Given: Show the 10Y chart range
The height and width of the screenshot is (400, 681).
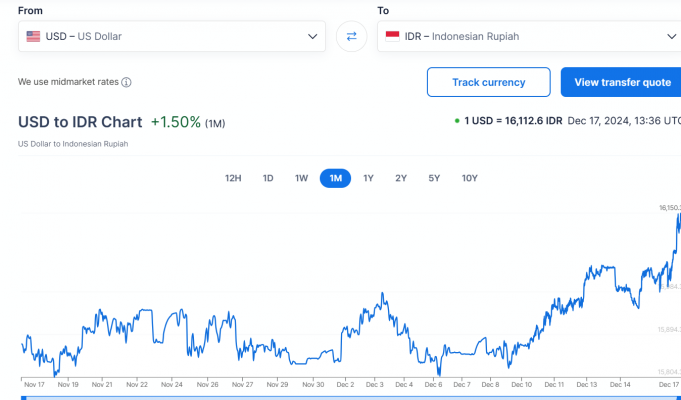Looking at the screenshot, I should (x=469, y=178).
